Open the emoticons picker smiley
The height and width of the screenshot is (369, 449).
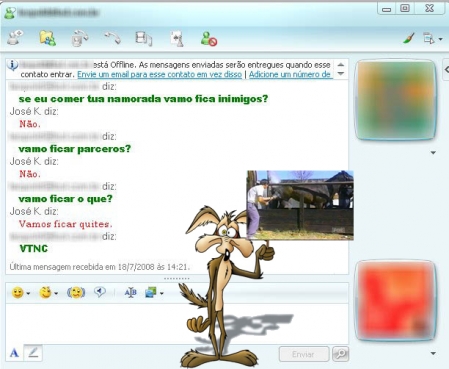17,293
